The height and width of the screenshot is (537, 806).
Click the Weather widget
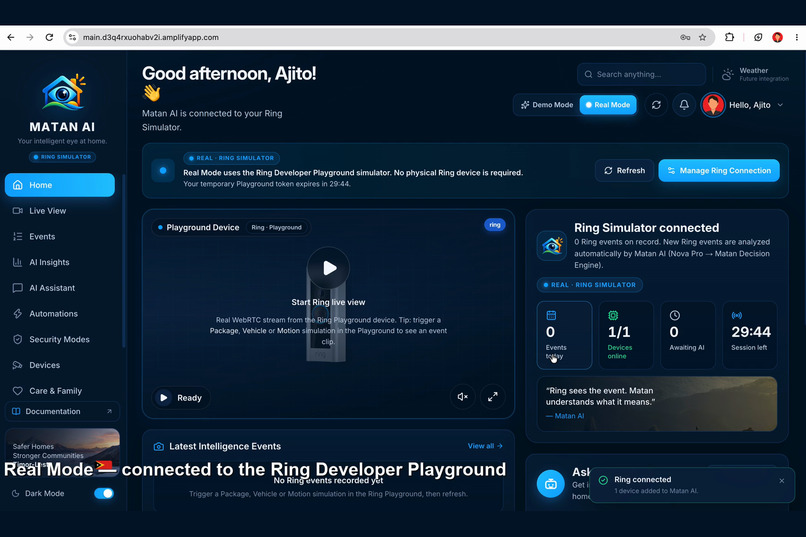tap(755, 75)
